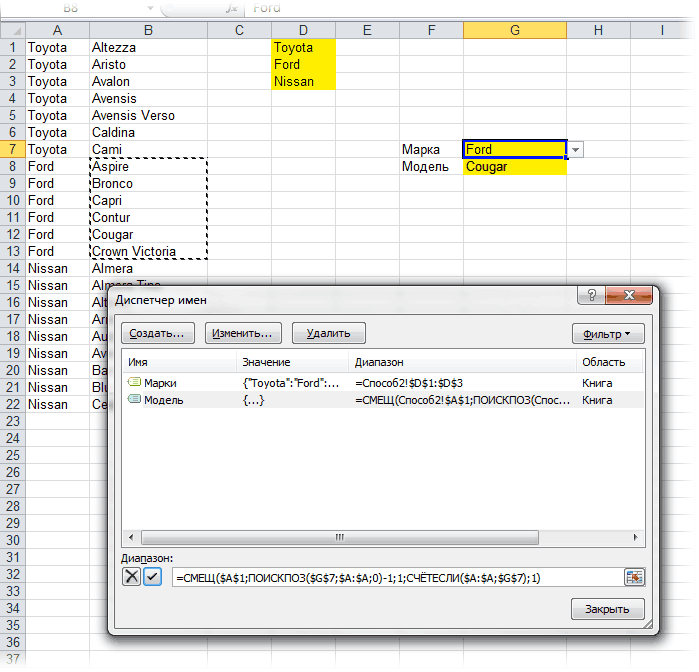Image resolution: width=699 pixels, height=672 pixels.
Task: Select the Марки row in names list
Action: tap(383, 383)
